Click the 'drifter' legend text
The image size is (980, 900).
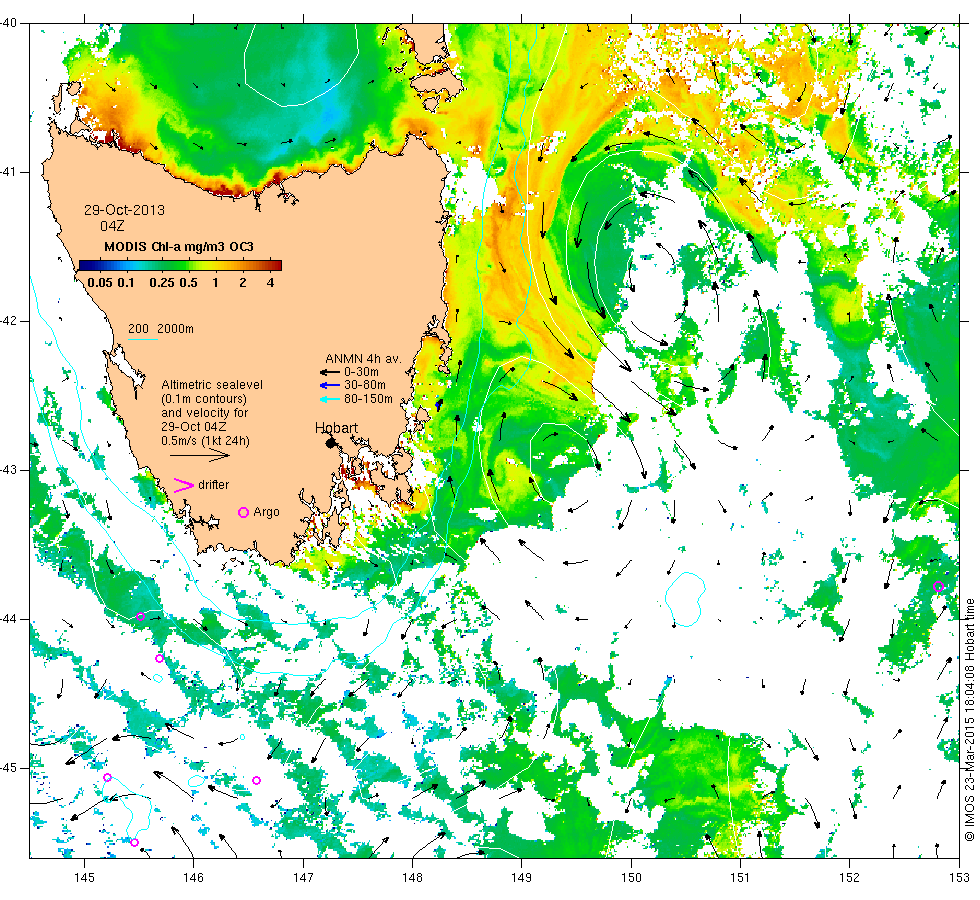[x=214, y=485]
